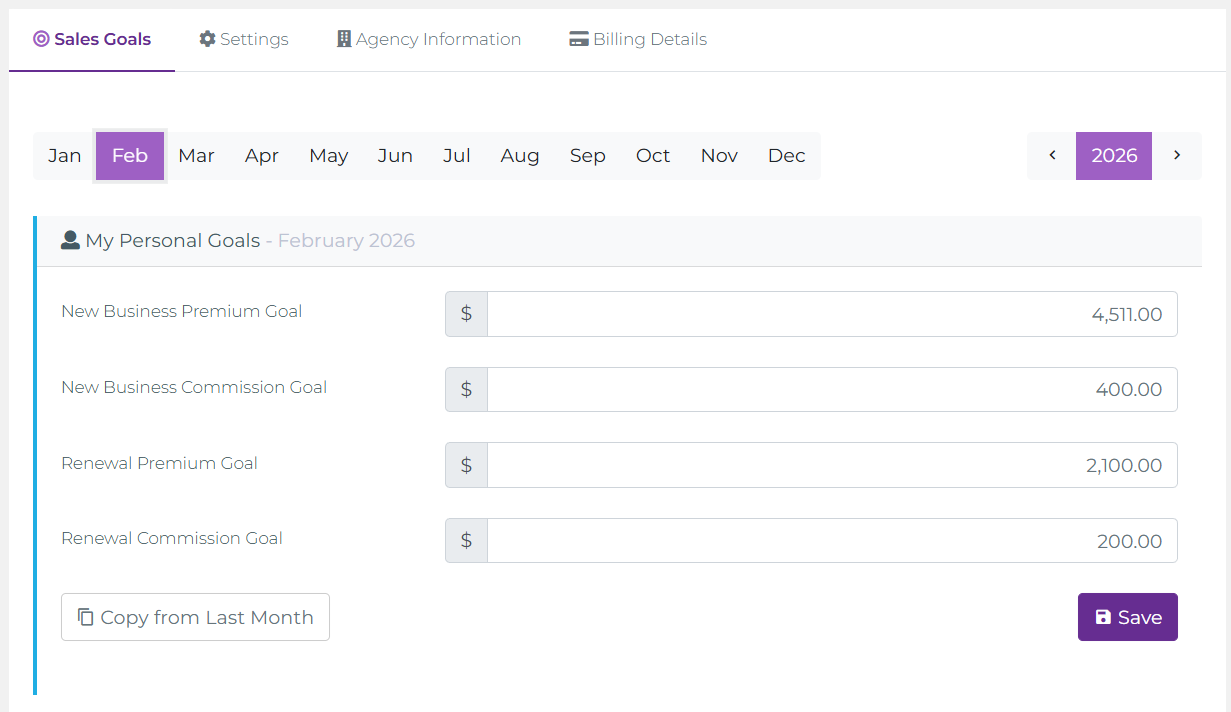Click the right chevron to advance the year
Image resolution: width=1231 pixels, height=712 pixels.
[1177, 155]
